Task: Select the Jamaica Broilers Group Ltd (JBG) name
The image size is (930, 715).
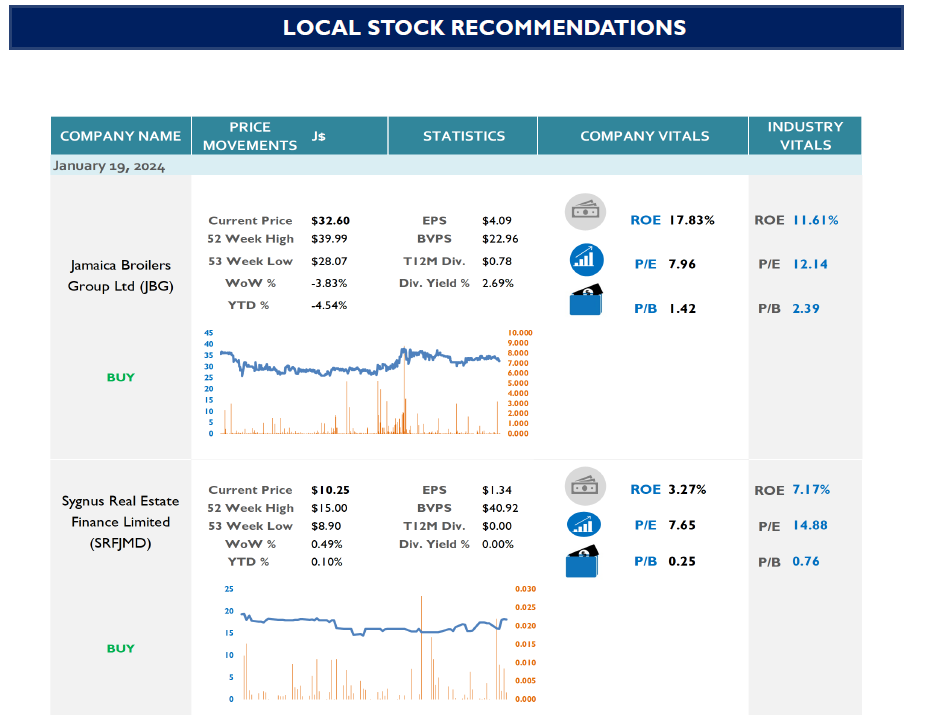Action: coord(120,276)
